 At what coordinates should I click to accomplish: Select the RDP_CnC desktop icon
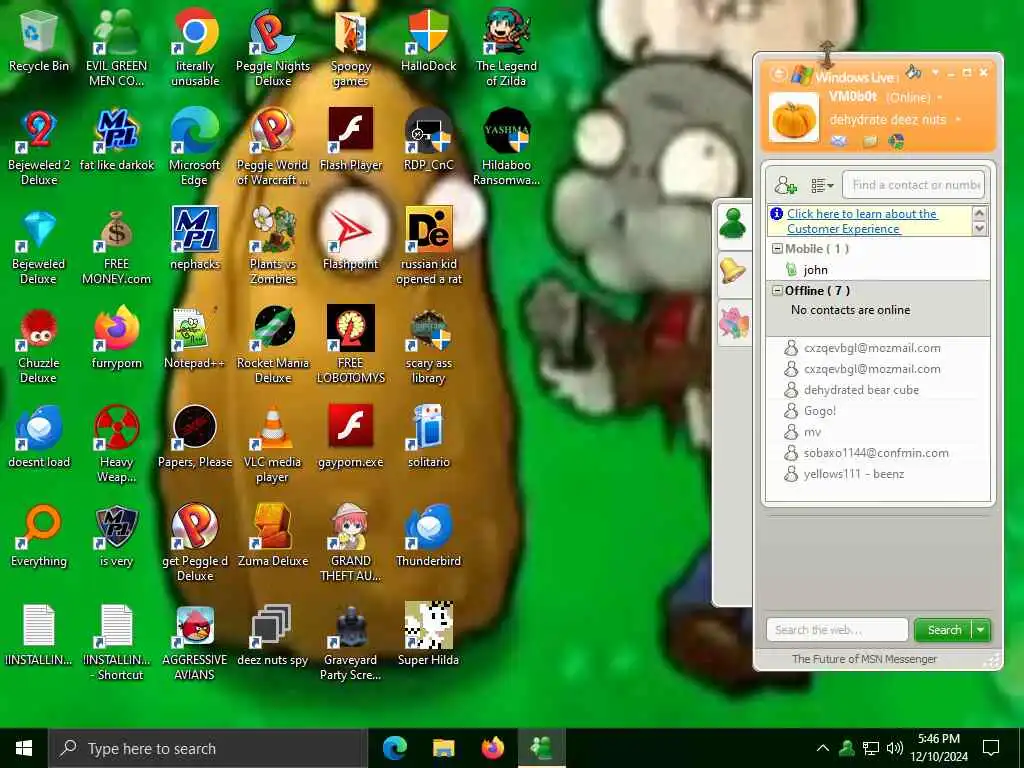428,140
